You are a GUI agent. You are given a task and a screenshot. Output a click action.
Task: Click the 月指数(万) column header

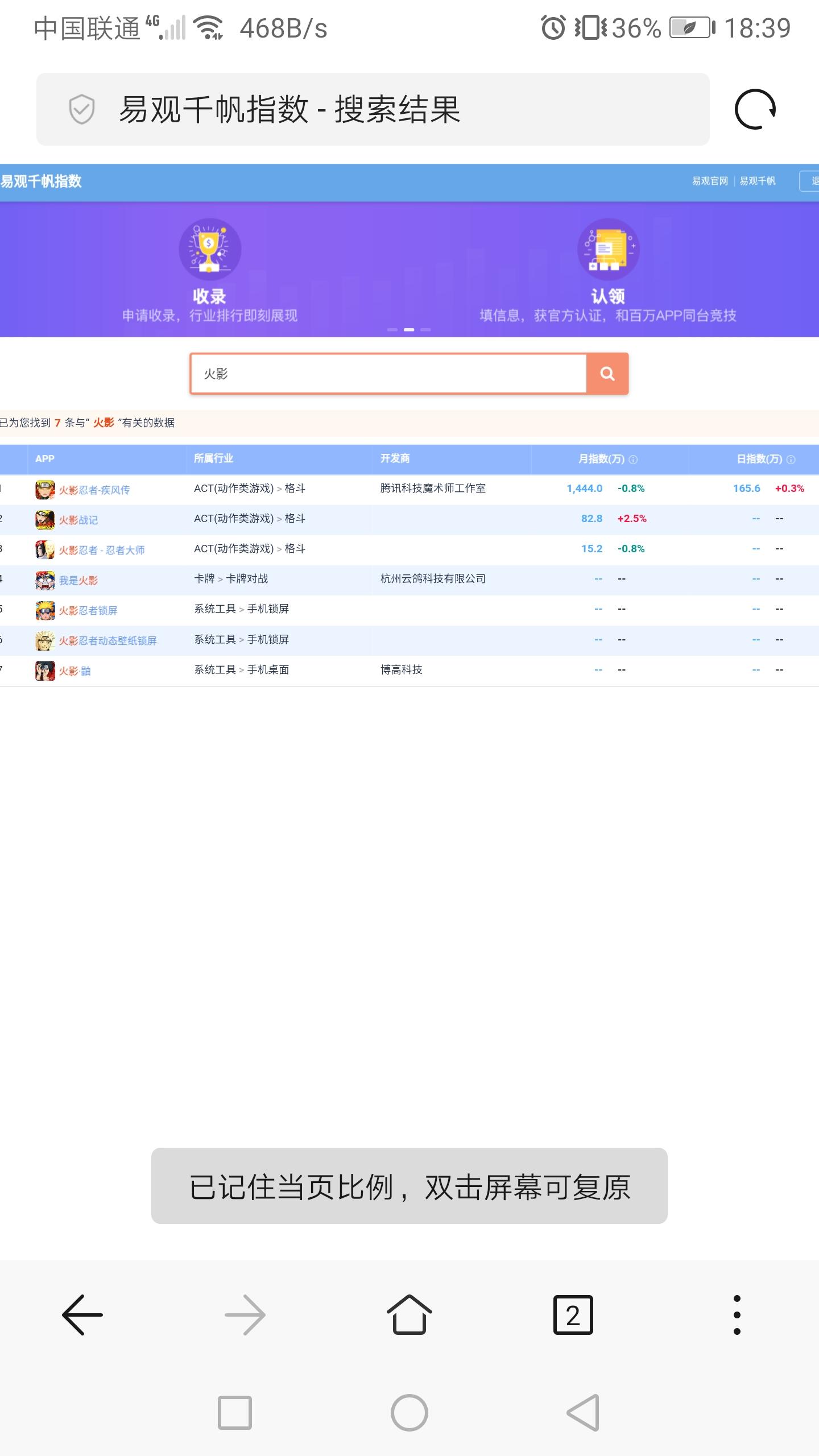click(x=601, y=459)
